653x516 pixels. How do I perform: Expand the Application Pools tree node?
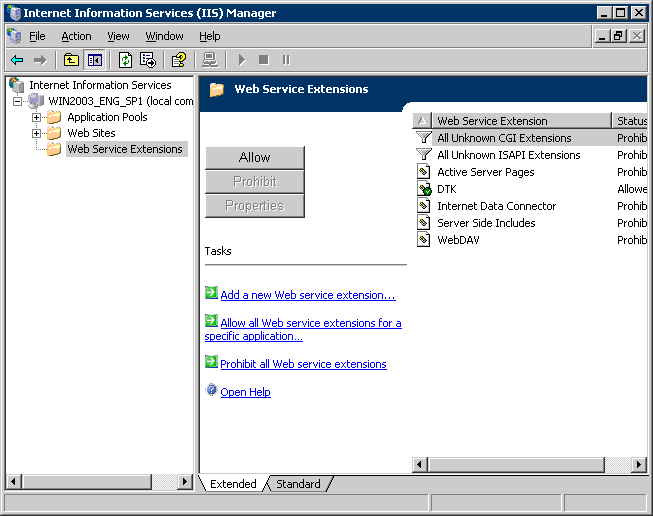(x=37, y=117)
